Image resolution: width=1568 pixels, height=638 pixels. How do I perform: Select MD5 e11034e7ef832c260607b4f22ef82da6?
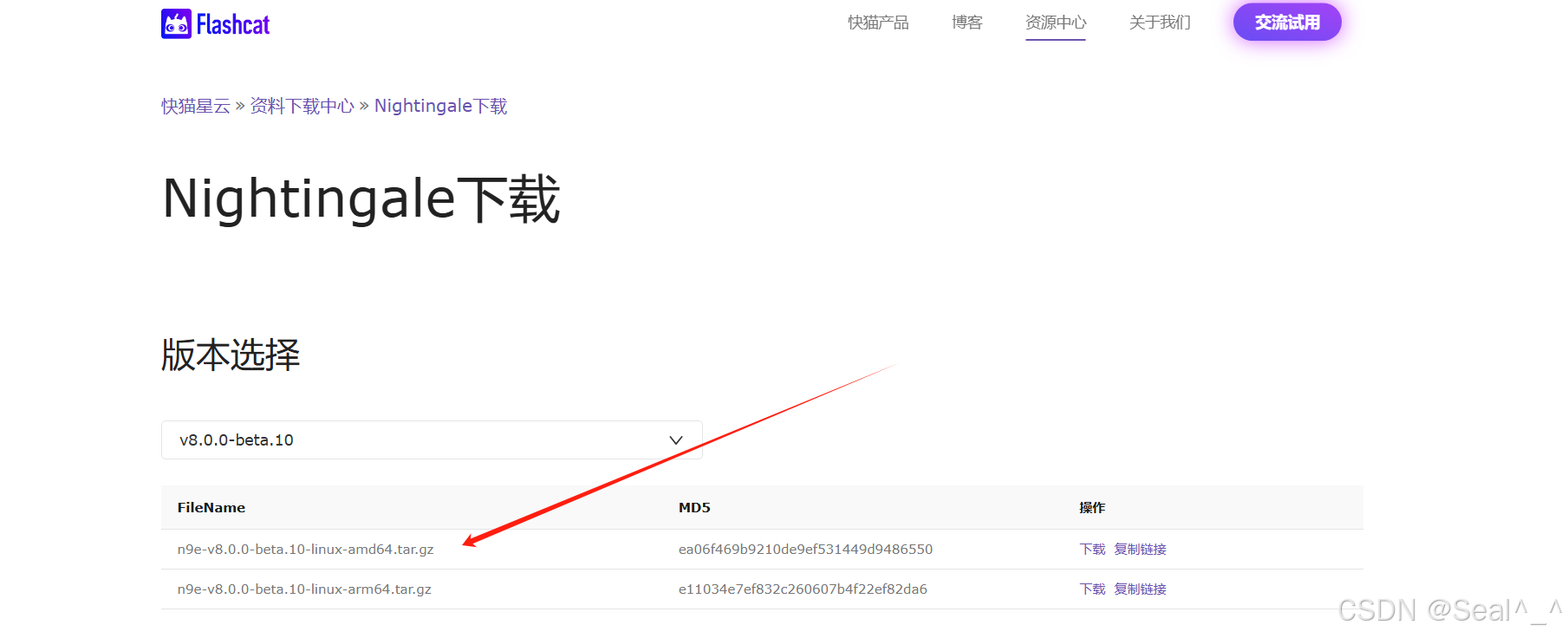(x=803, y=589)
